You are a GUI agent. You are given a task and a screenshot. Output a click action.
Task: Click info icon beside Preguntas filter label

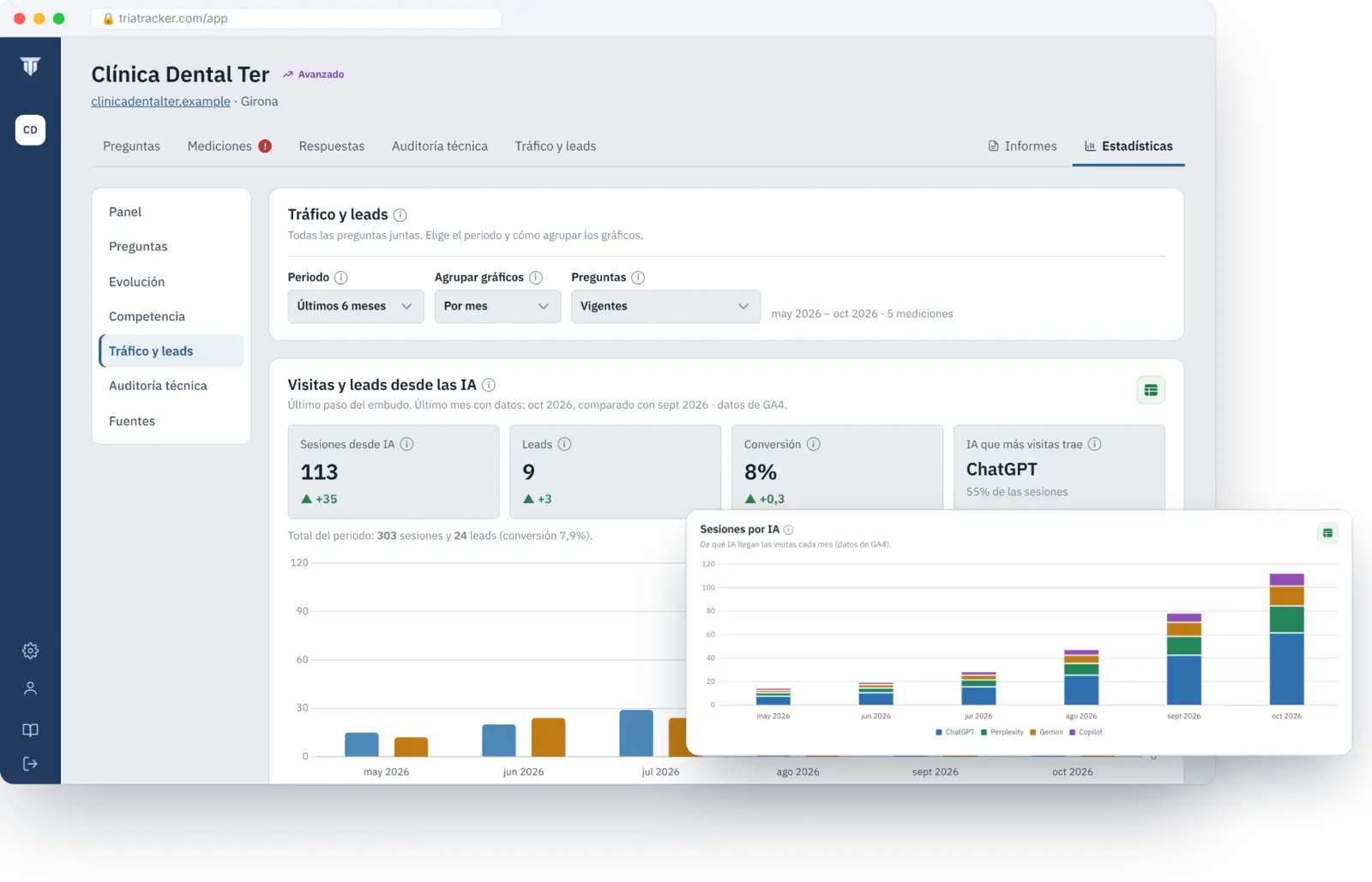coord(638,278)
